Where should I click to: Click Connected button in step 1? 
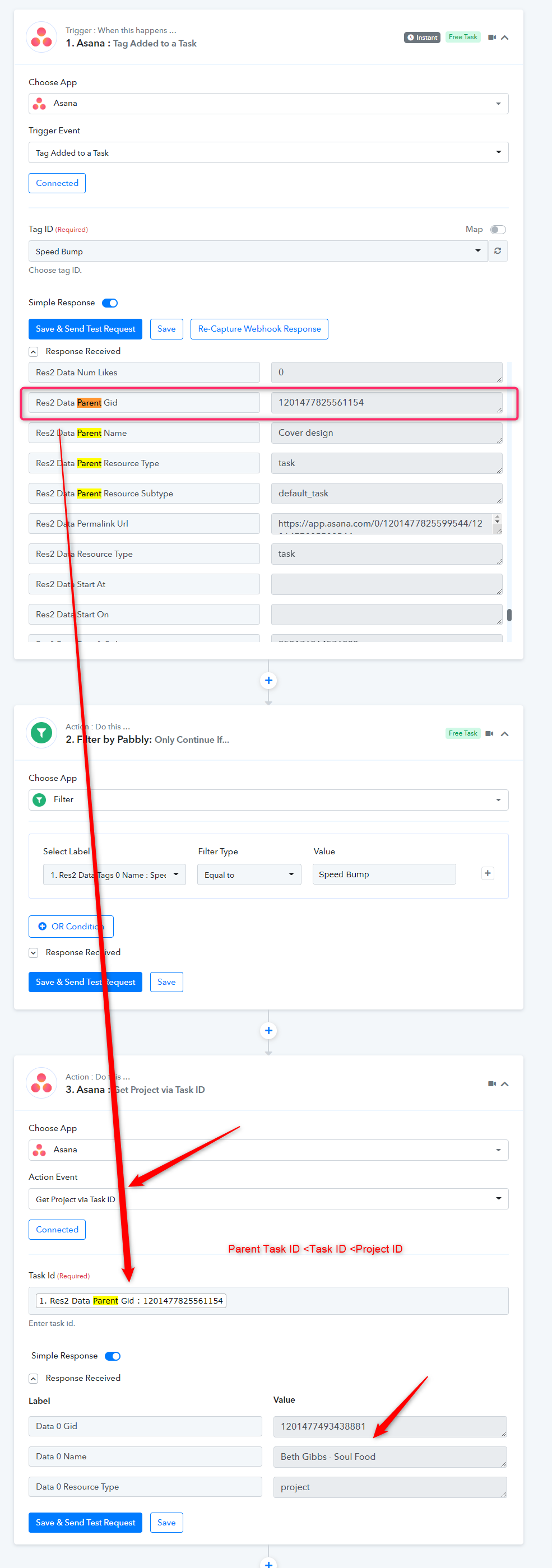57,183
